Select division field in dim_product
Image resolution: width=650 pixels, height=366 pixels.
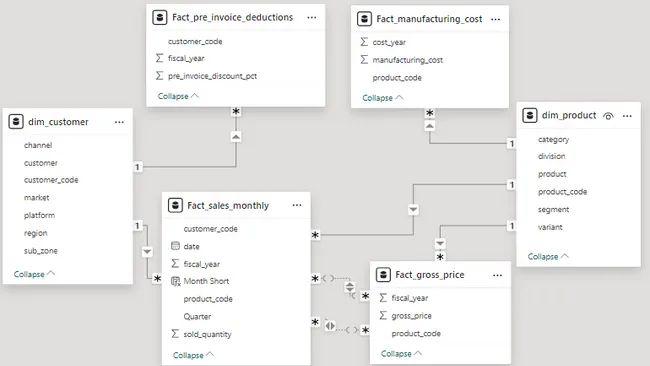coord(552,156)
